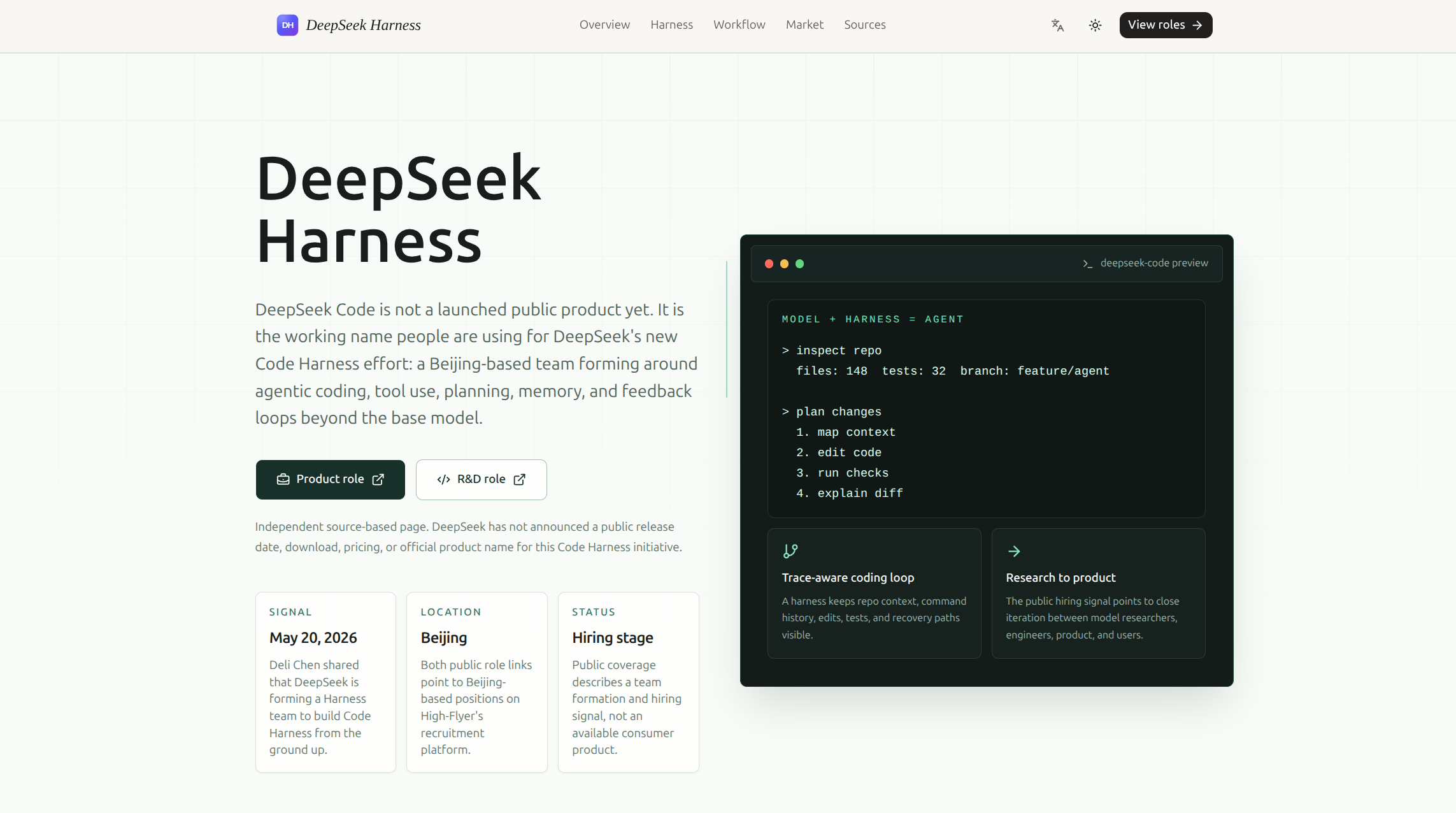Screen dimensions: 1456x813
Task: Navigate to the Market section
Action: coord(804,25)
